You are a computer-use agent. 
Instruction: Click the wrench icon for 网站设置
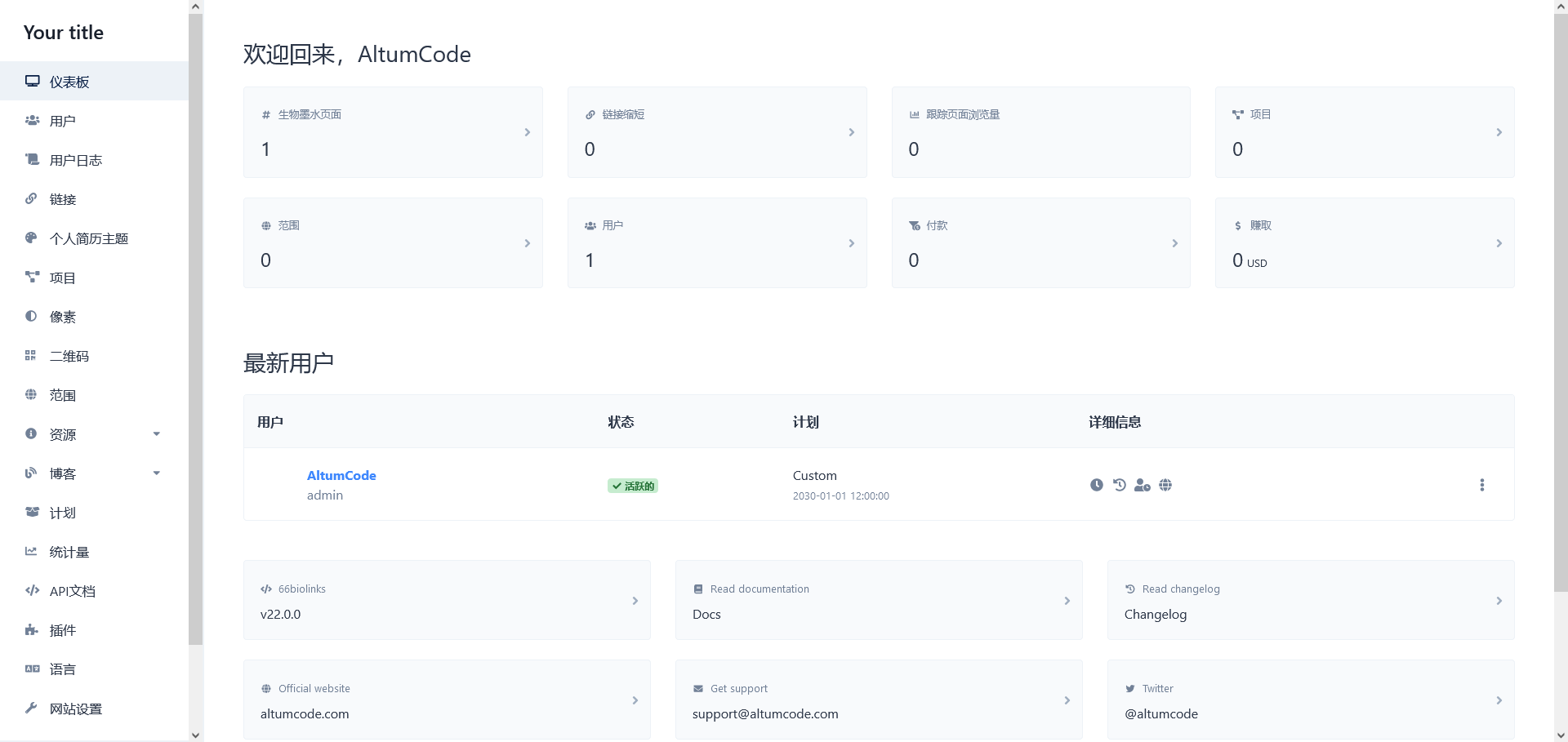tap(31, 708)
